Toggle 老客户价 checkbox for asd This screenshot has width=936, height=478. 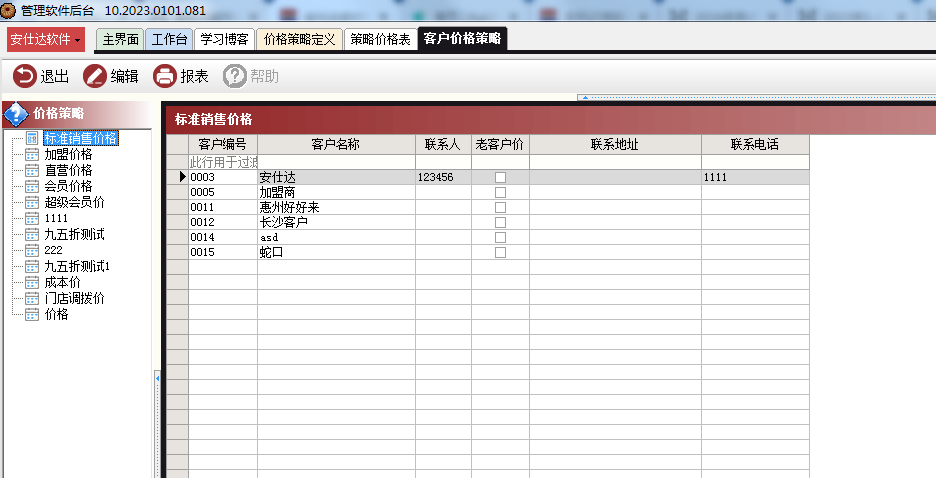click(500, 237)
